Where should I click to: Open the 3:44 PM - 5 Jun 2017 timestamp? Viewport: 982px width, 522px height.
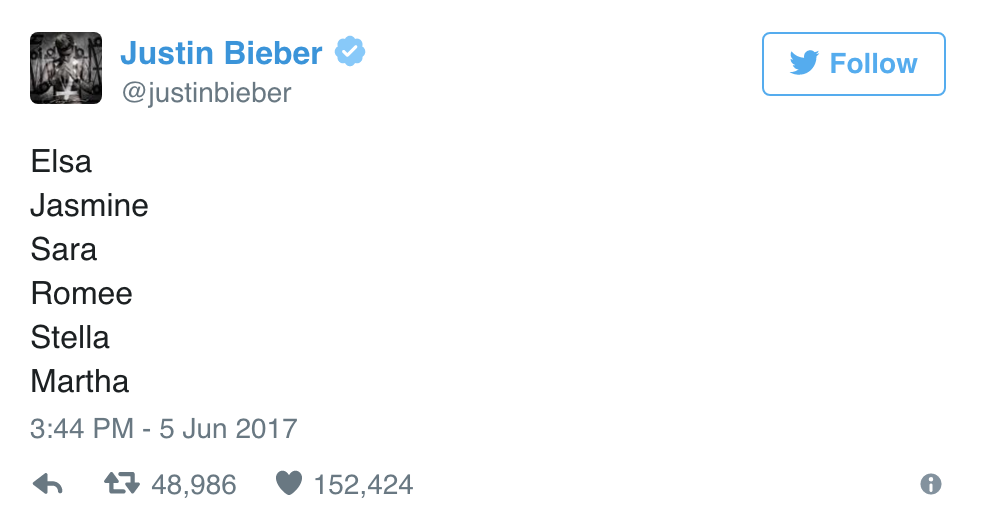point(164,429)
